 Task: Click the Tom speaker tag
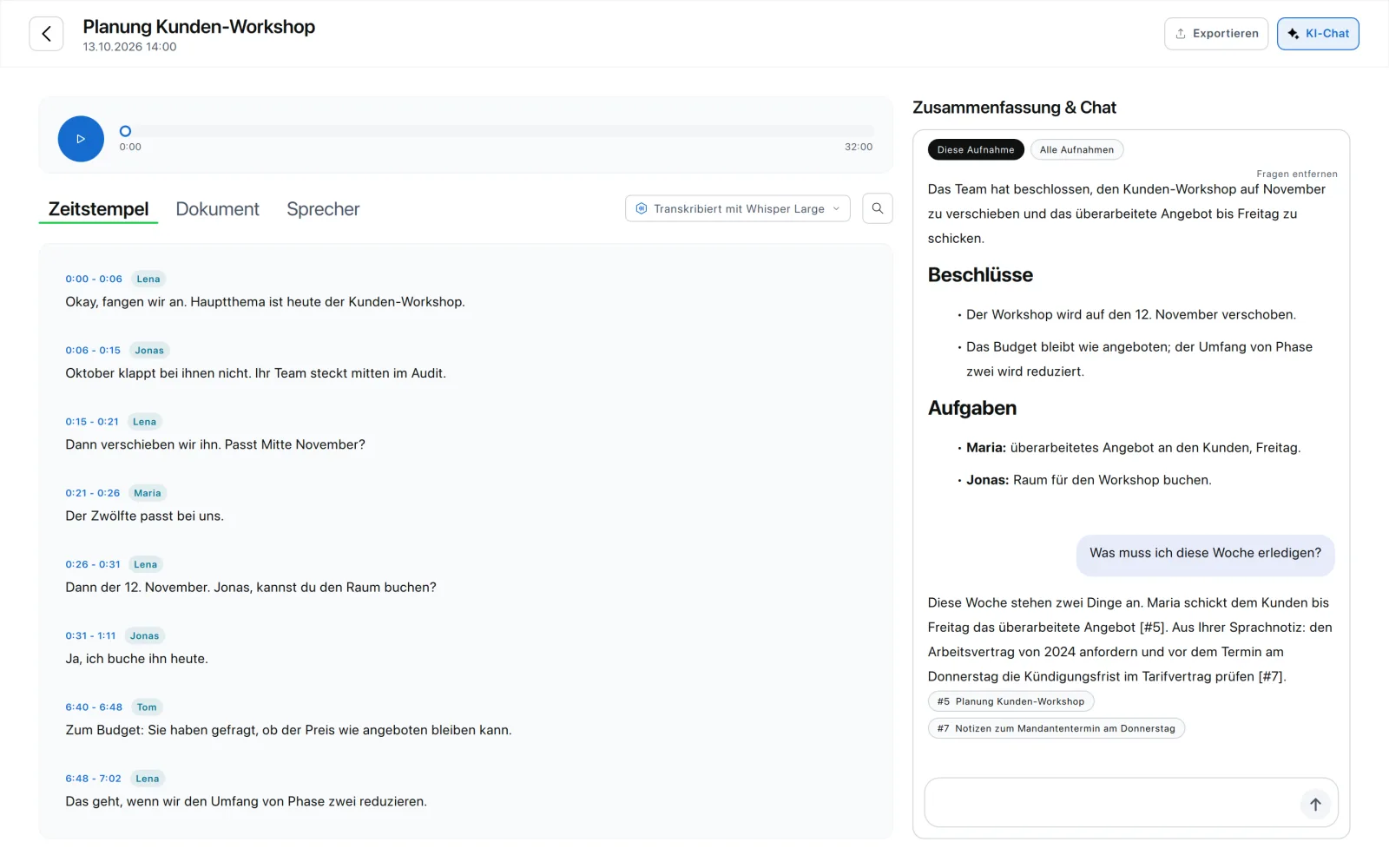click(147, 707)
